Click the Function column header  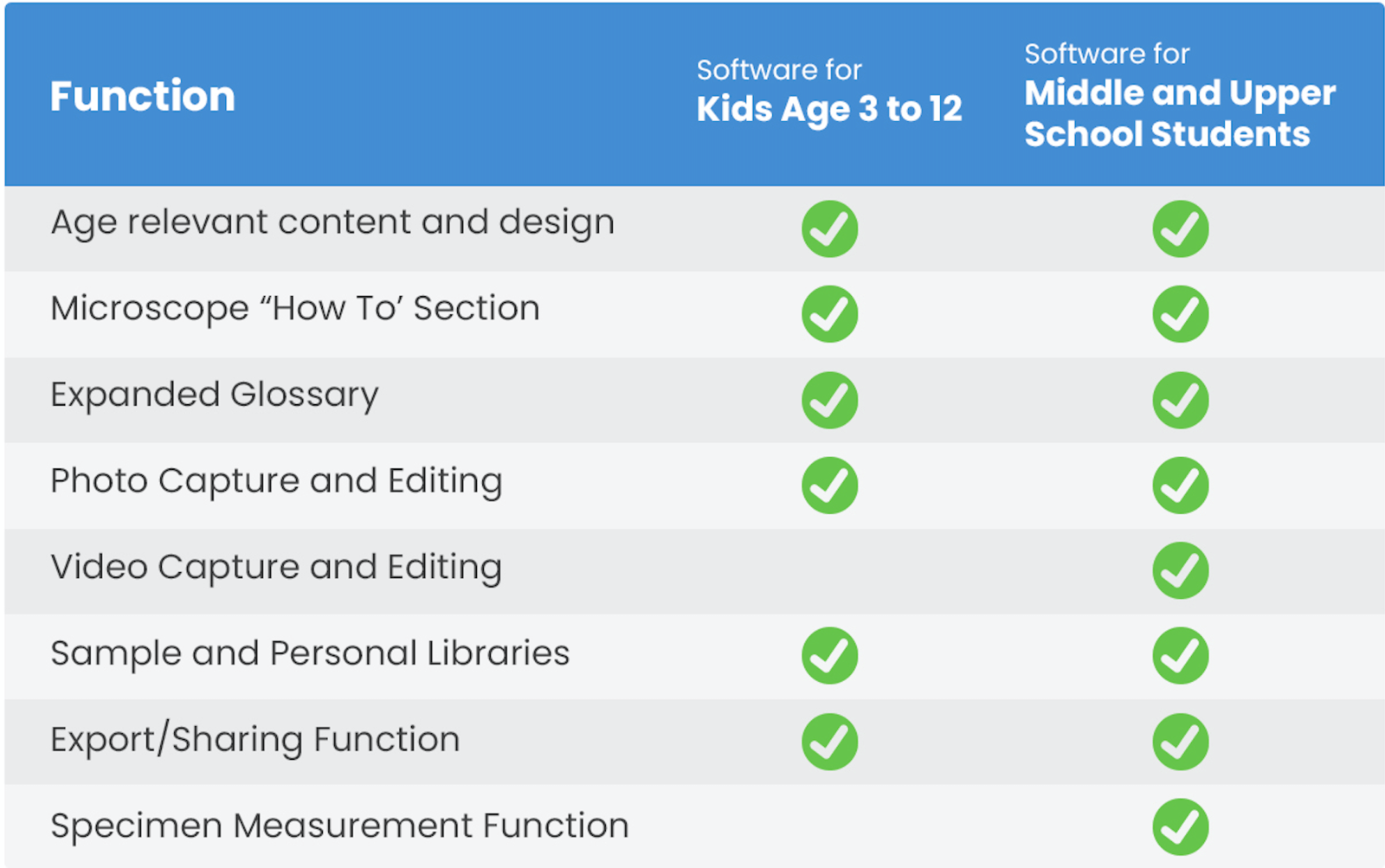143,96
